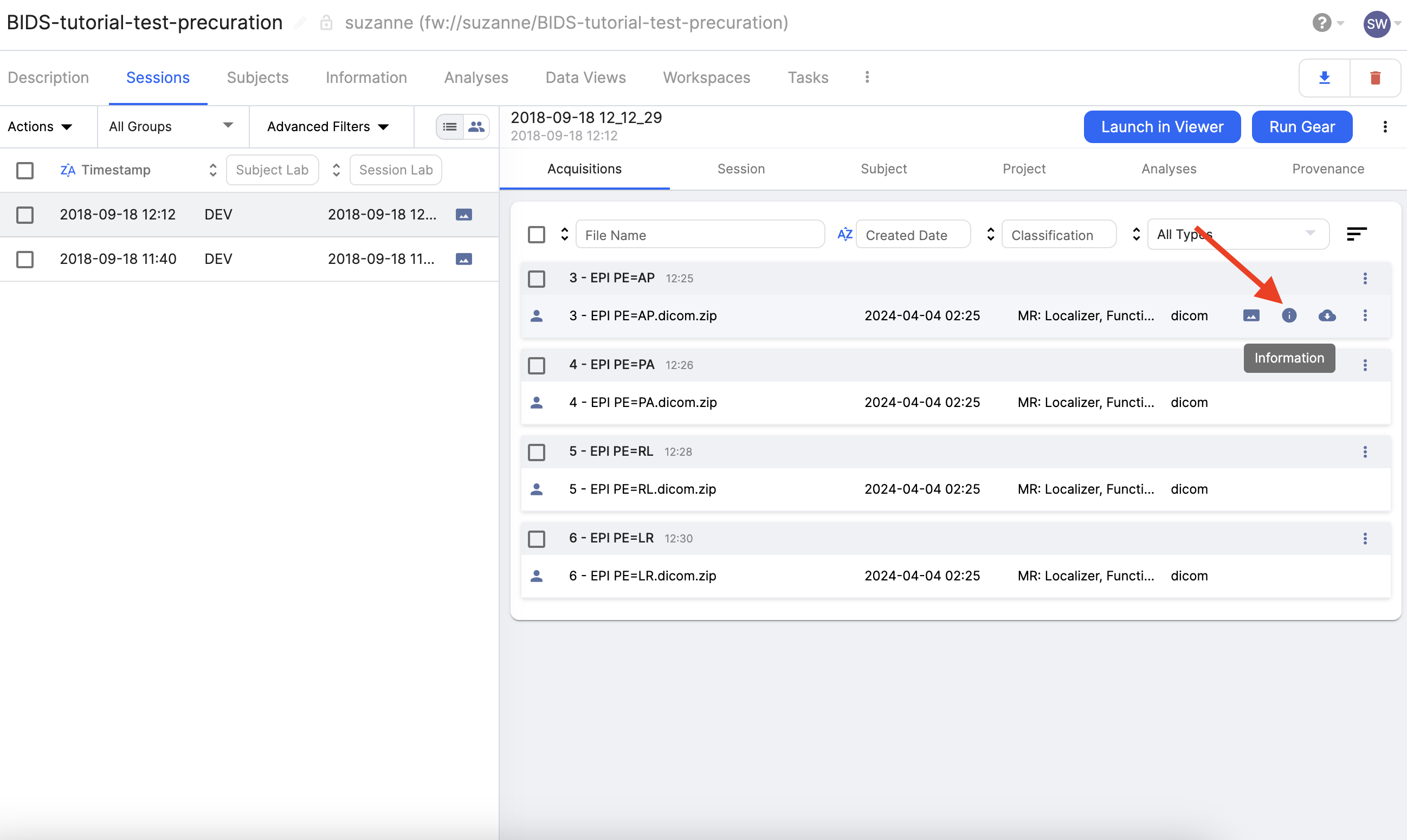Open the more tabs vertical dots
1407x840 pixels.
tap(867, 77)
